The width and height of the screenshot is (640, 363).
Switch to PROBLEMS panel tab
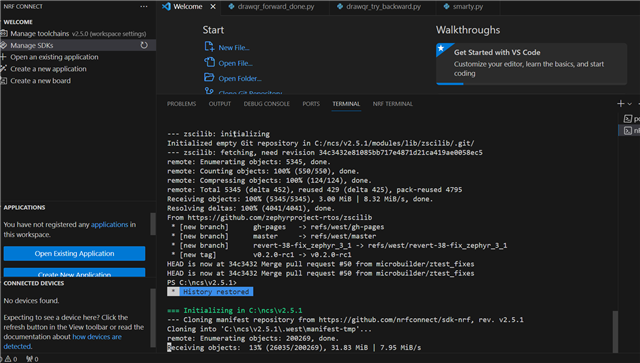pos(182,104)
